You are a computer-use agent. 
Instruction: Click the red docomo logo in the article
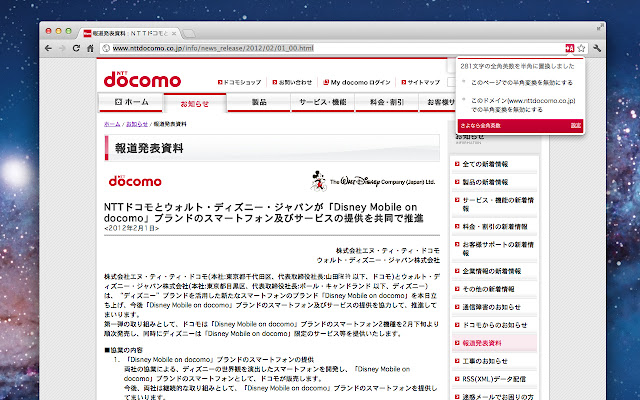(135, 180)
